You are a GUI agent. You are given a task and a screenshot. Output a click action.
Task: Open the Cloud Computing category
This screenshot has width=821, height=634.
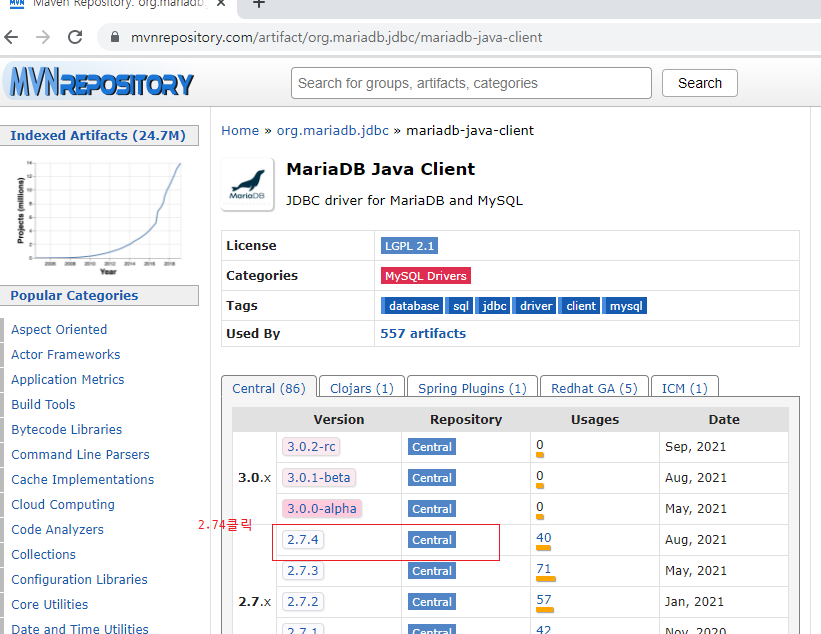coord(63,505)
